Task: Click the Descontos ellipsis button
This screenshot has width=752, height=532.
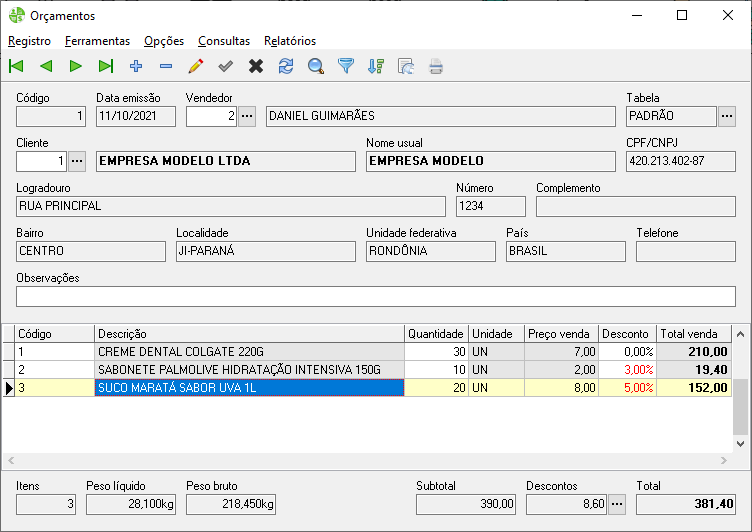Action: [x=617, y=504]
